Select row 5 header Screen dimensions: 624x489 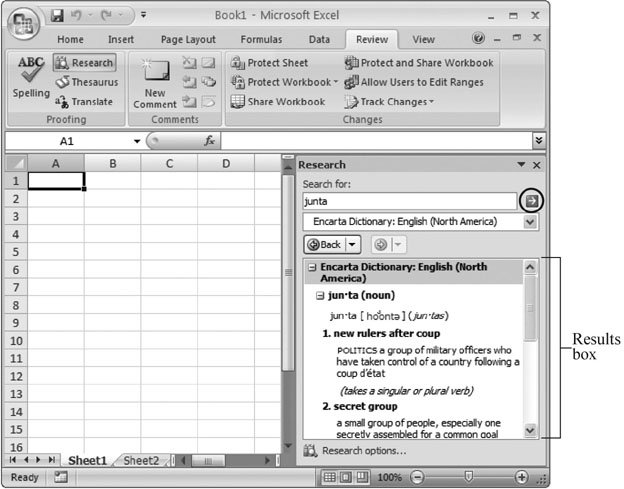click(x=16, y=252)
